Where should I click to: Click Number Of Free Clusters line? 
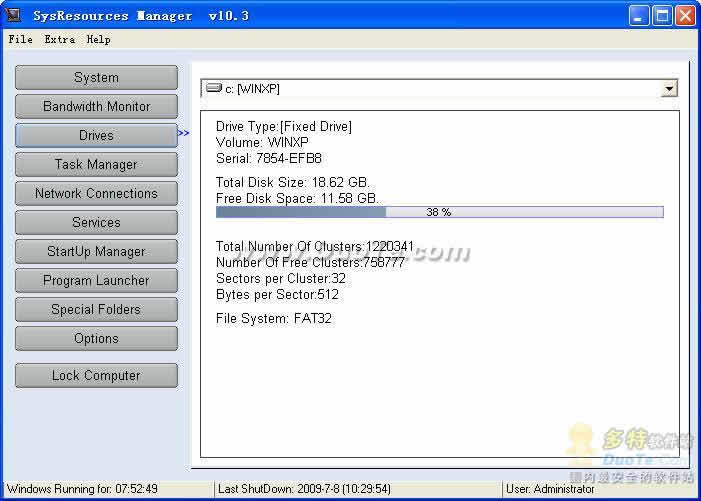[310, 262]
